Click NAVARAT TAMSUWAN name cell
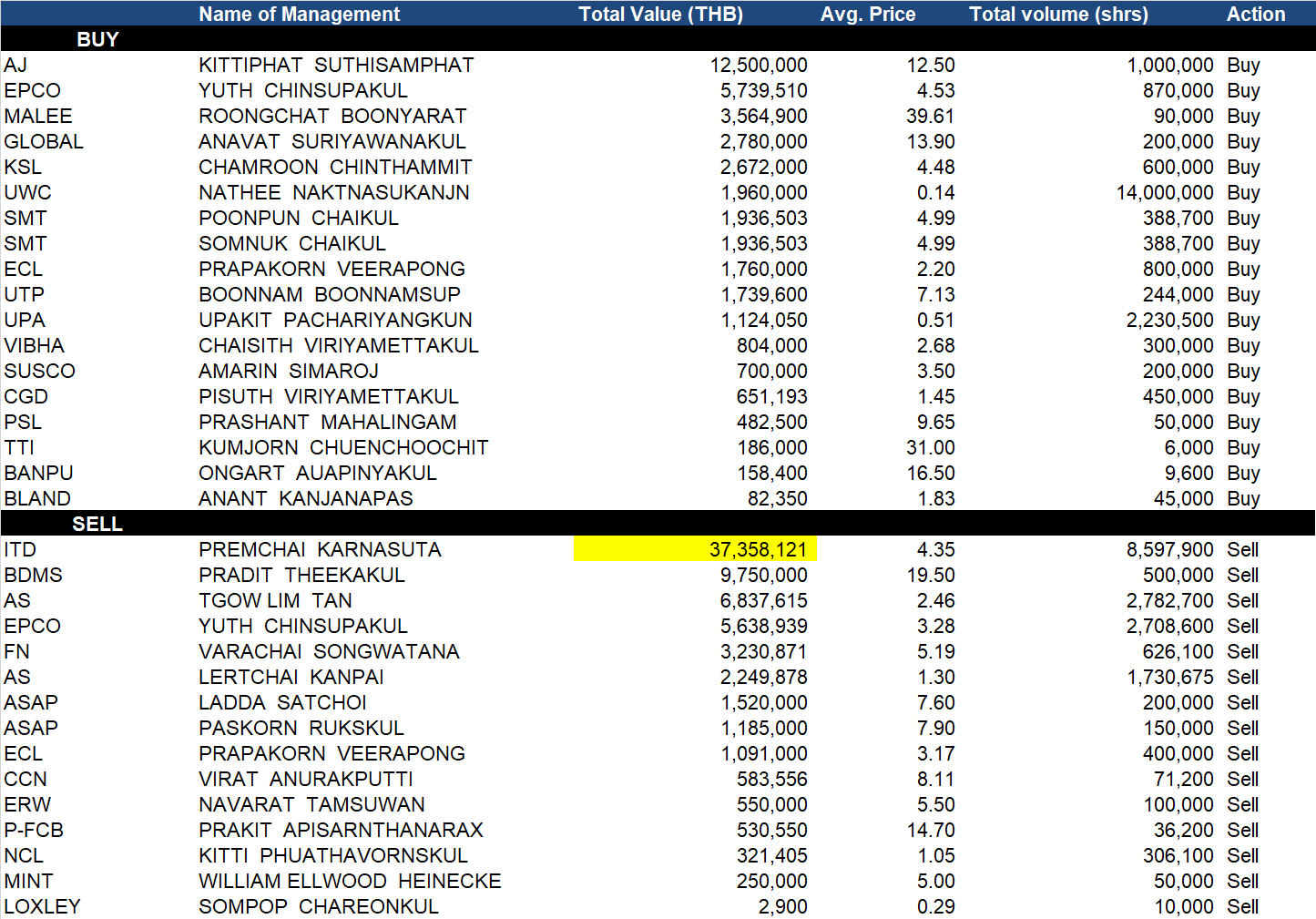This screenshot has width=1316, height=919. coord(311,804)
